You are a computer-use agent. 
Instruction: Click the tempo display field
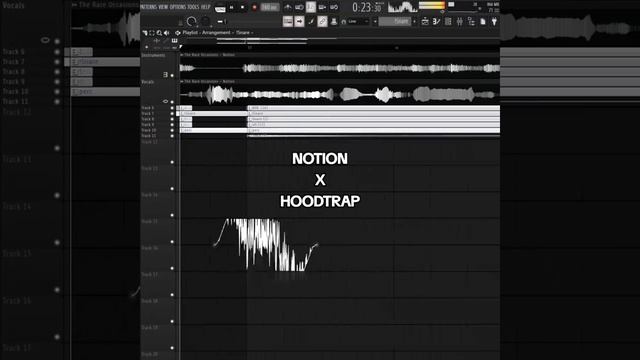point(269,7)
